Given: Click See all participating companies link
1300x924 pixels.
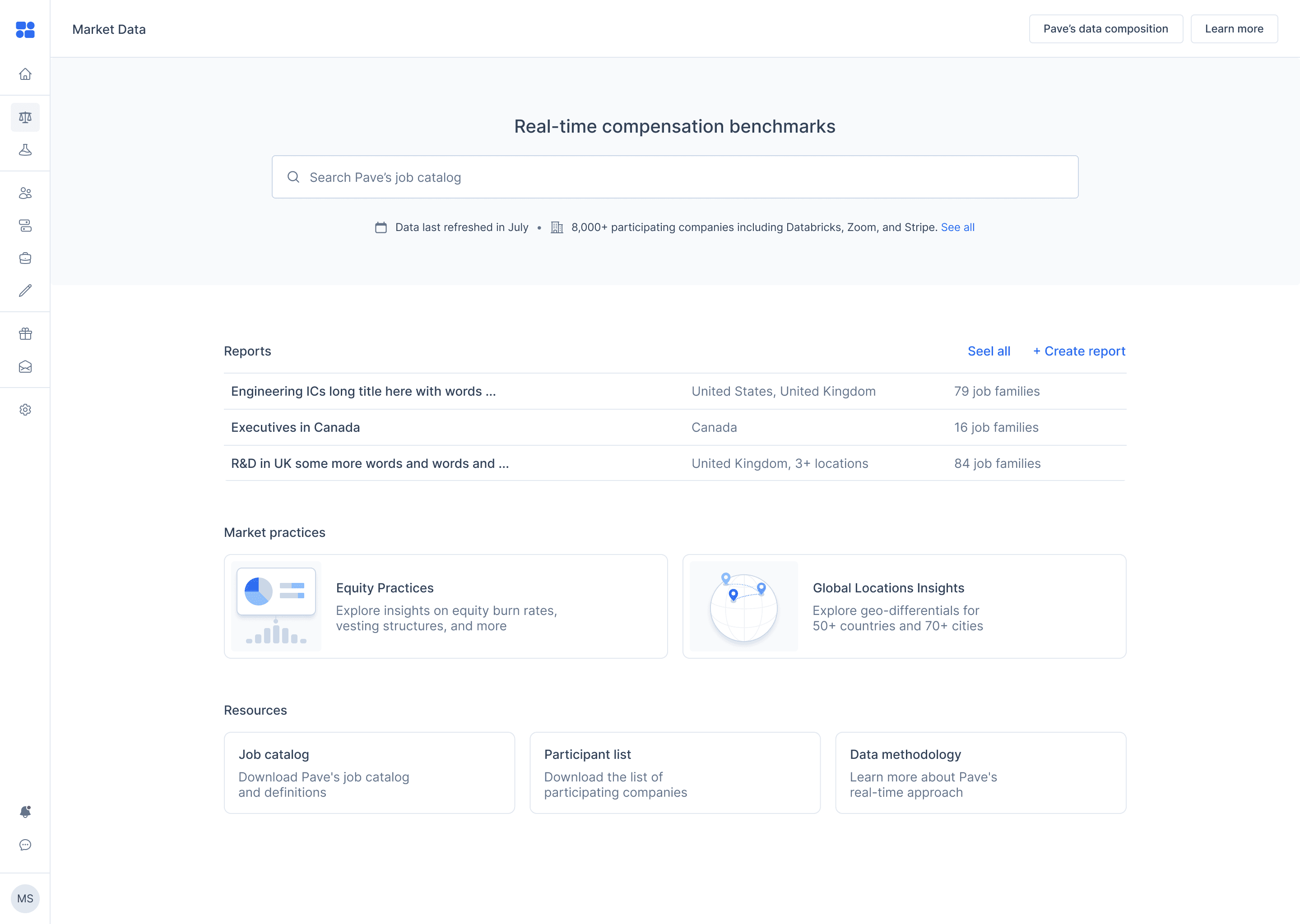Looking at the screenshot, I should tap(957, 227).
